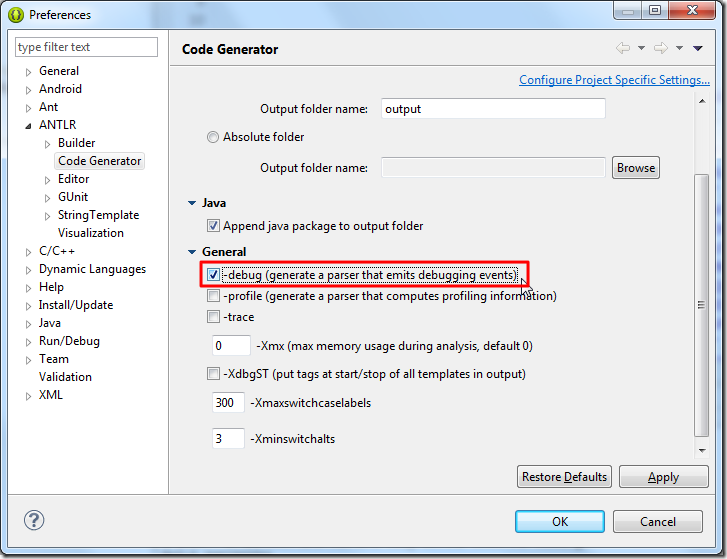Open Configure Project Specific Settings link
The height and width of the screenshot is (559, 727).
(614, 80)
